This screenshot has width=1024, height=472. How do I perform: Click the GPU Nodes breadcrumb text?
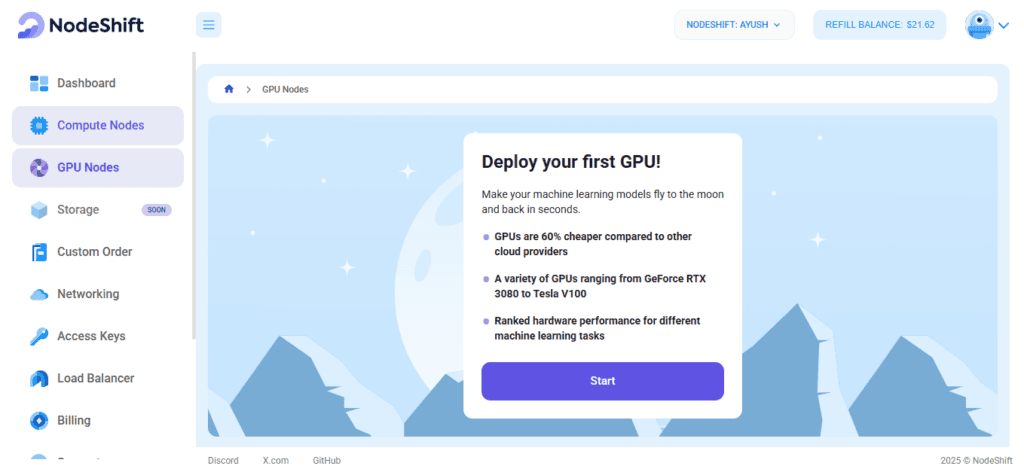(x=285, y=89)
